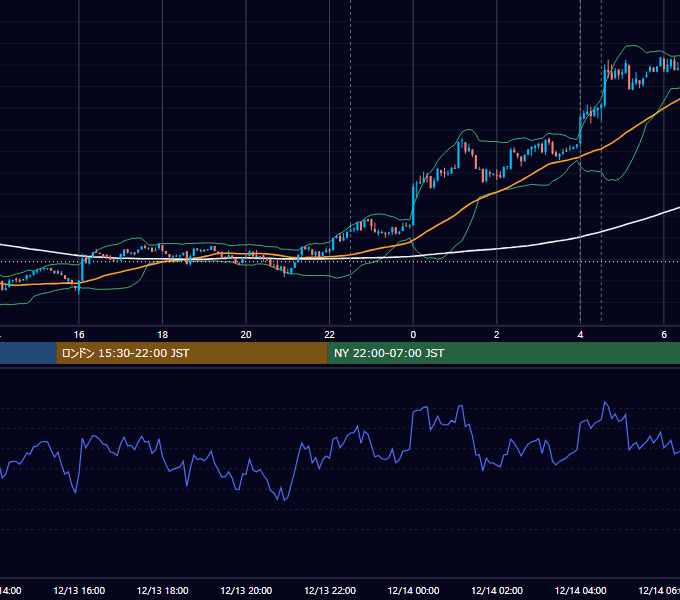
Task: Click the 12/13 16:00 date label
Action: (x=79, y=591)
